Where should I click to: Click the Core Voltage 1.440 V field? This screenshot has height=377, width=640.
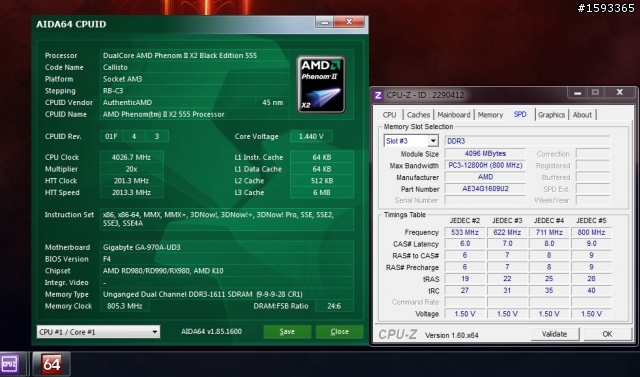tap(311, 136)
